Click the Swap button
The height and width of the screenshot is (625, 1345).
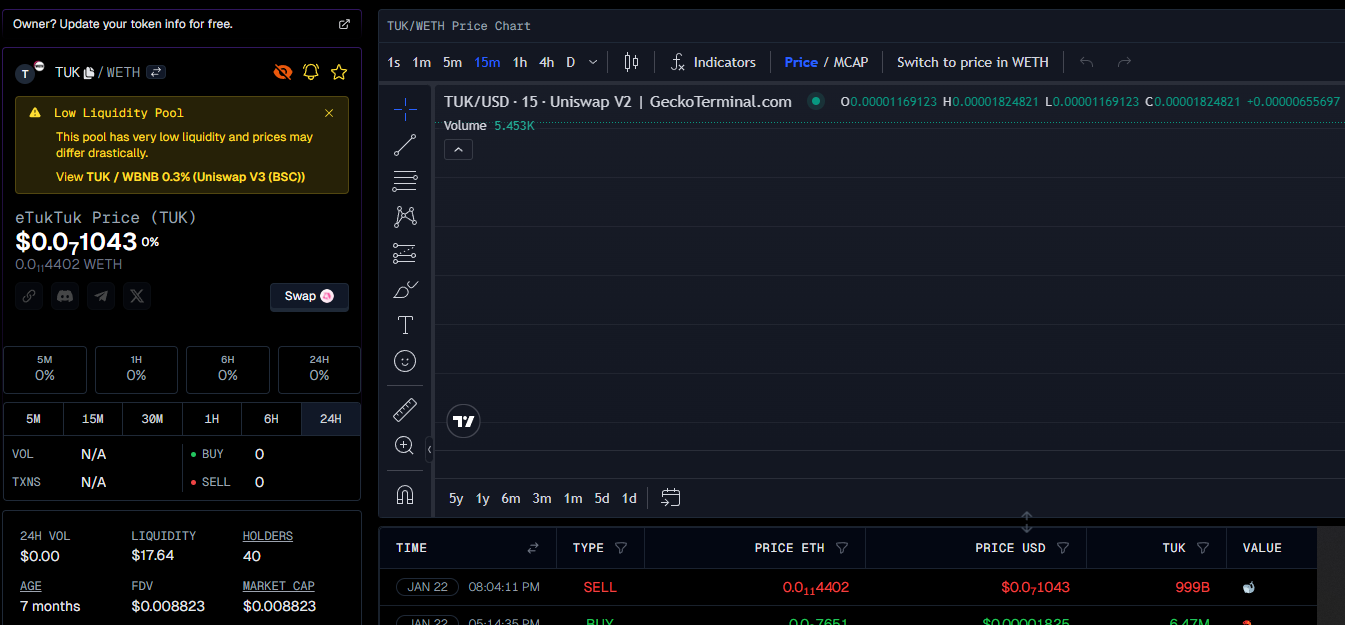(309, 296)
